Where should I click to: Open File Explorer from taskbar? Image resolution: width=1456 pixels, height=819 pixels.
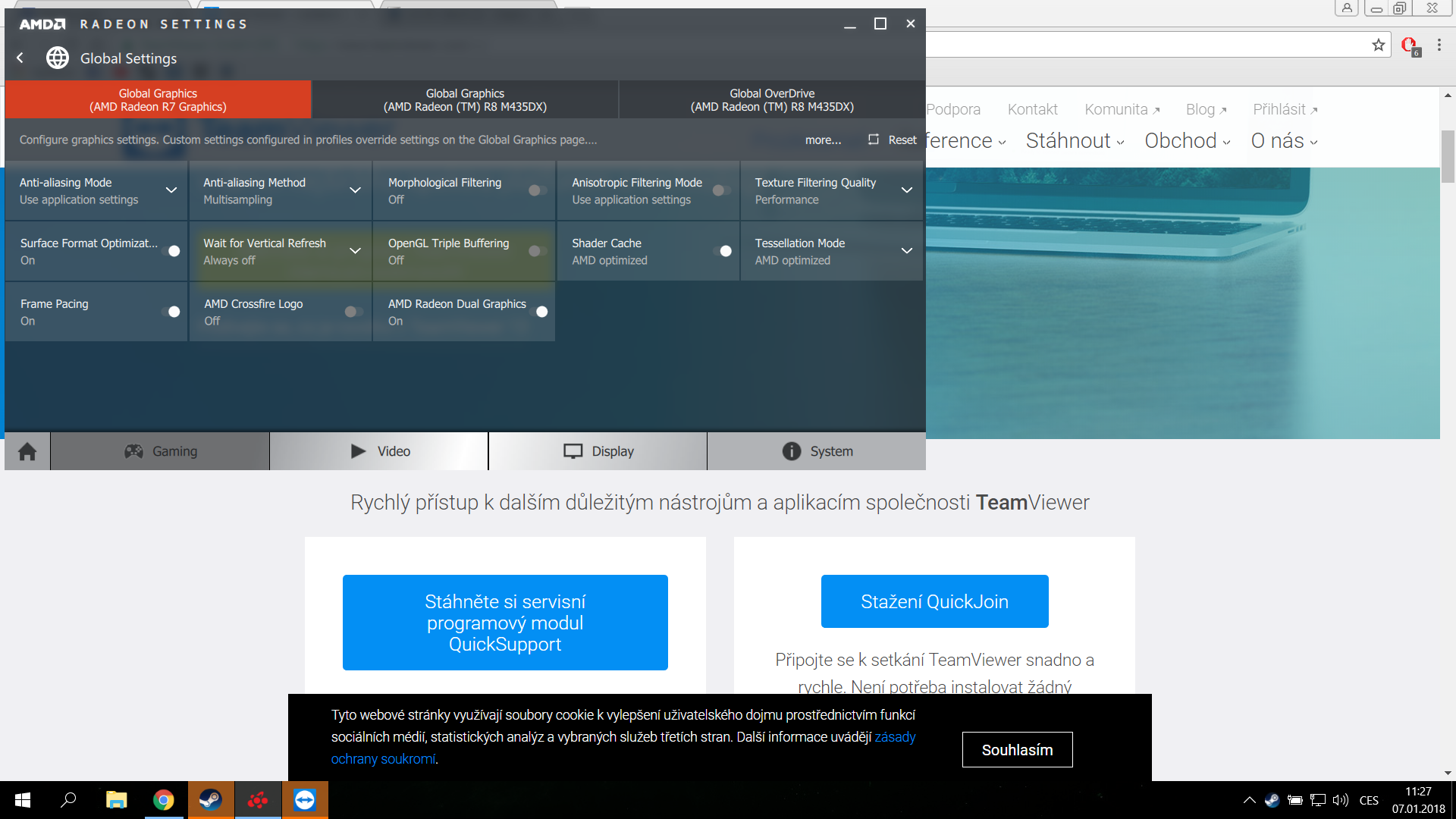tap(116, 800)
